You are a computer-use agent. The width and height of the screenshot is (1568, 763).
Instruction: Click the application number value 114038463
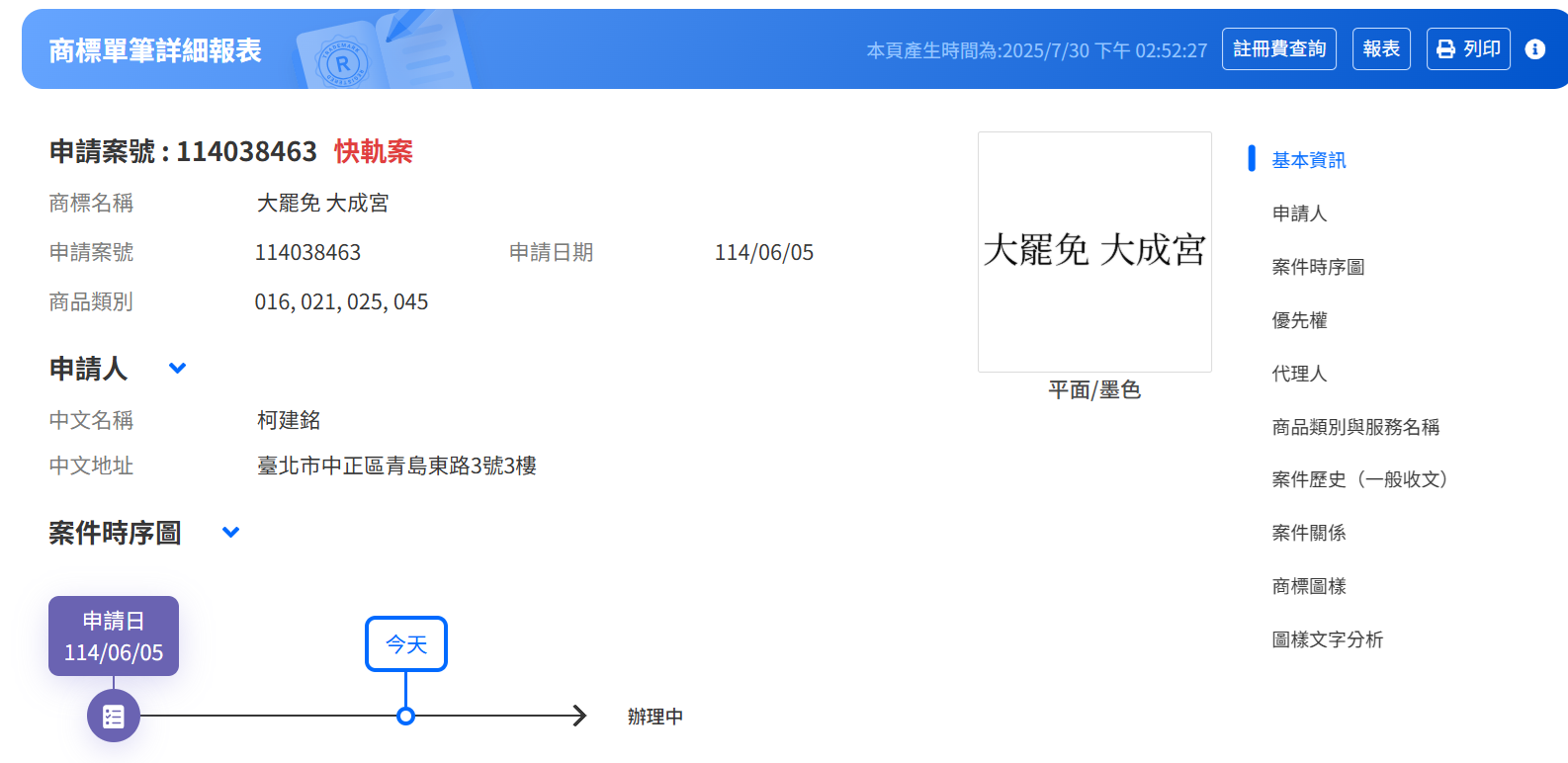click(307, 253)
